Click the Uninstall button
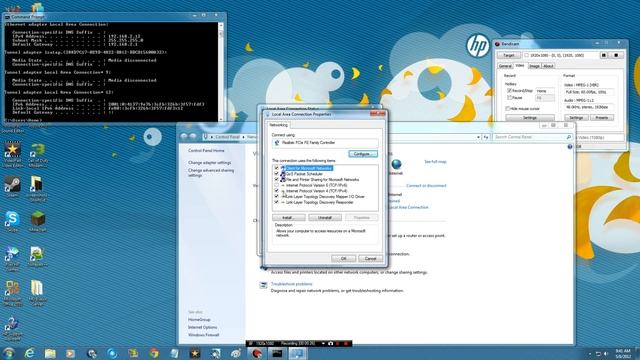Screen dimensions: 640x360 [325, 218]
